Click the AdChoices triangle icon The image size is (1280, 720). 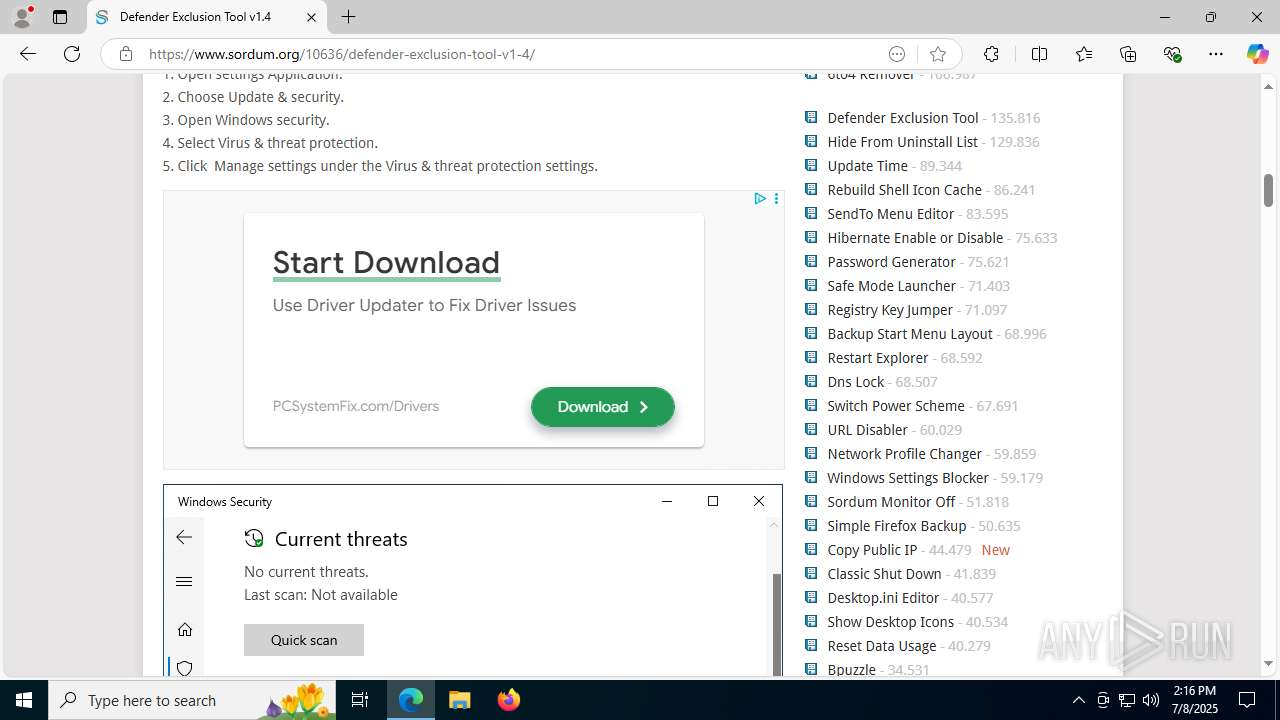(x=760, y=199)
